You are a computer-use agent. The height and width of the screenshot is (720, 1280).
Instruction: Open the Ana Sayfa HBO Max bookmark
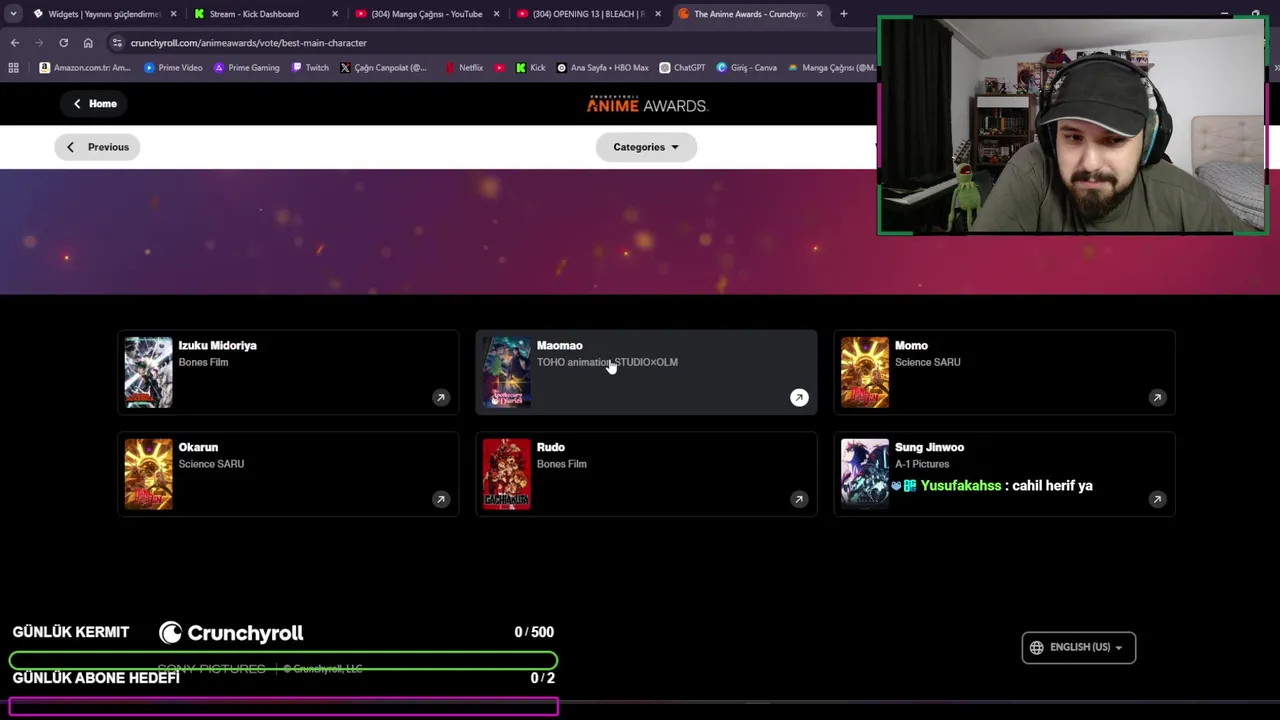coord(603,68)
